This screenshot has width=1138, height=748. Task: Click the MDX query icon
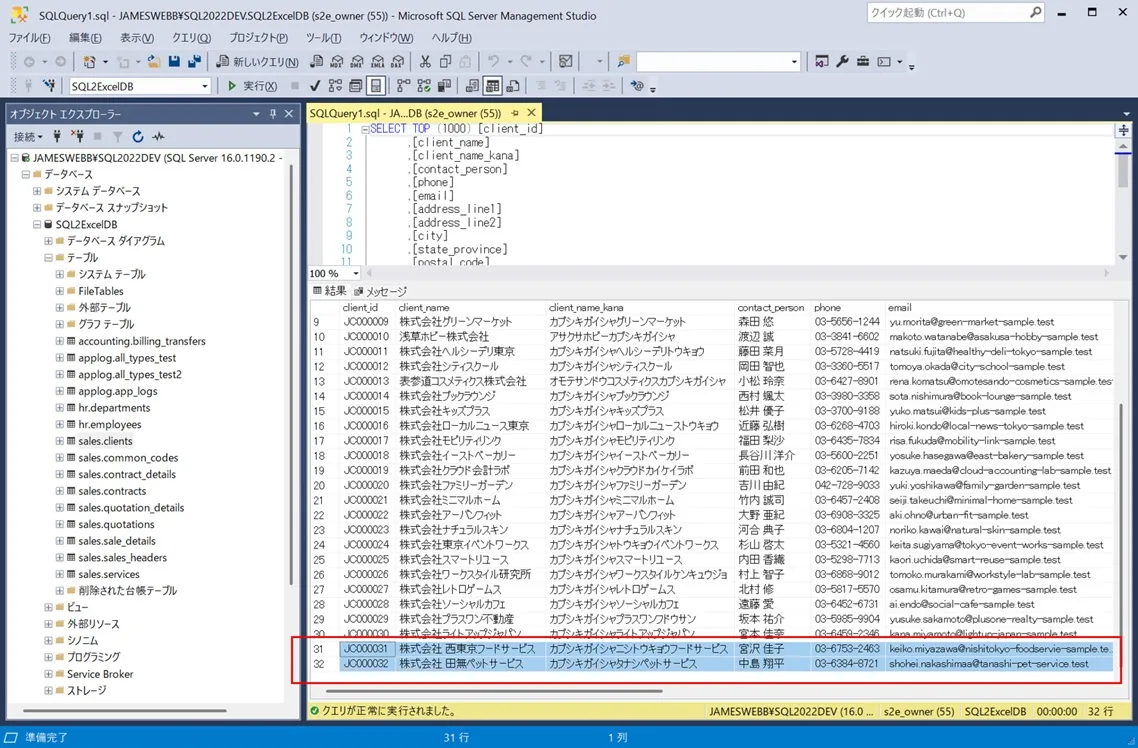[x=337, y=62]
